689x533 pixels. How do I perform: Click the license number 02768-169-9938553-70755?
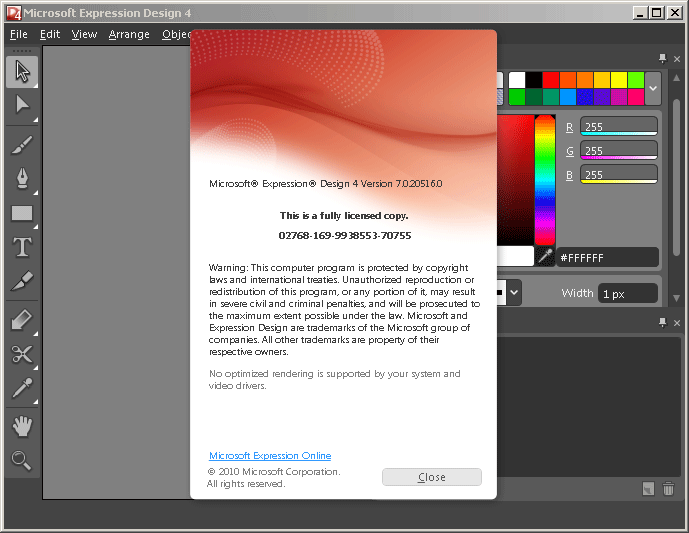pyautogui.click(x=345, y=236)
